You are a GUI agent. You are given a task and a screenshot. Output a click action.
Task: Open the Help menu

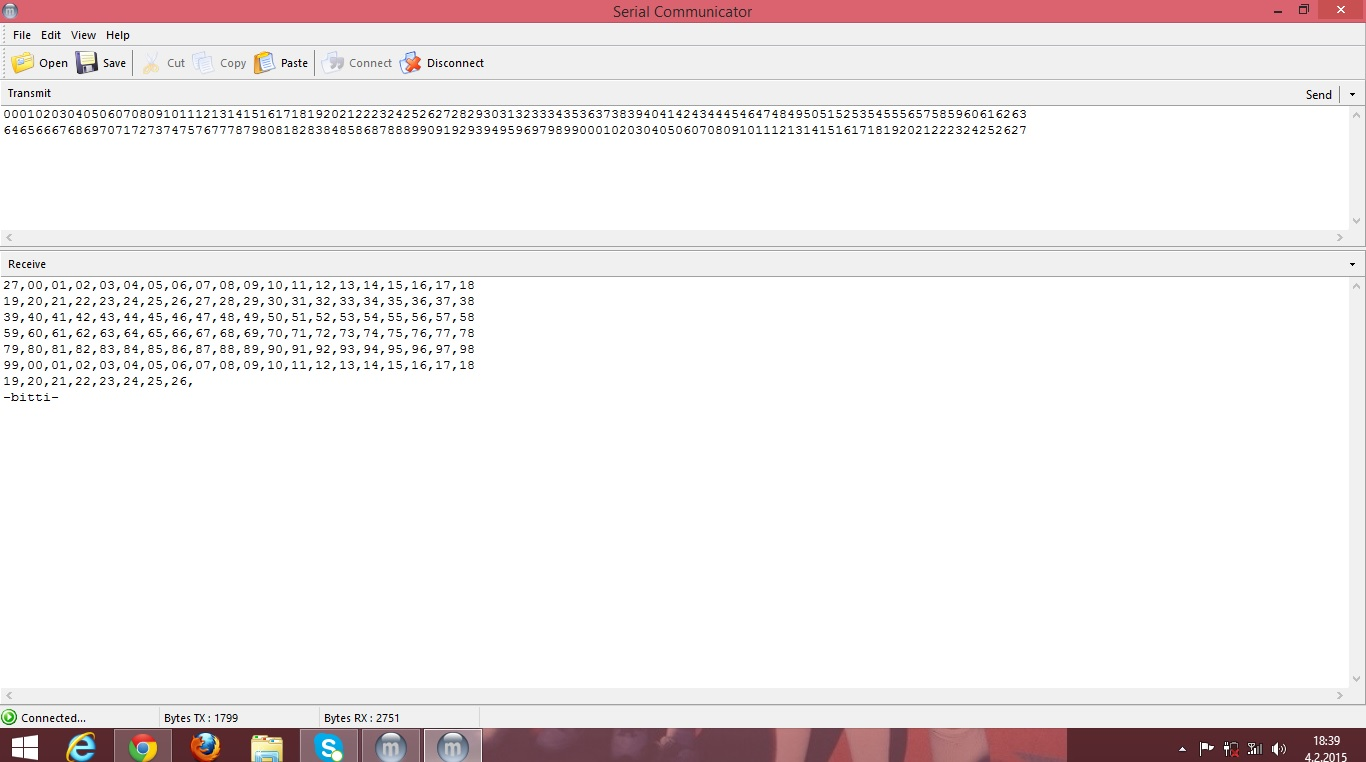coord(118,35)
